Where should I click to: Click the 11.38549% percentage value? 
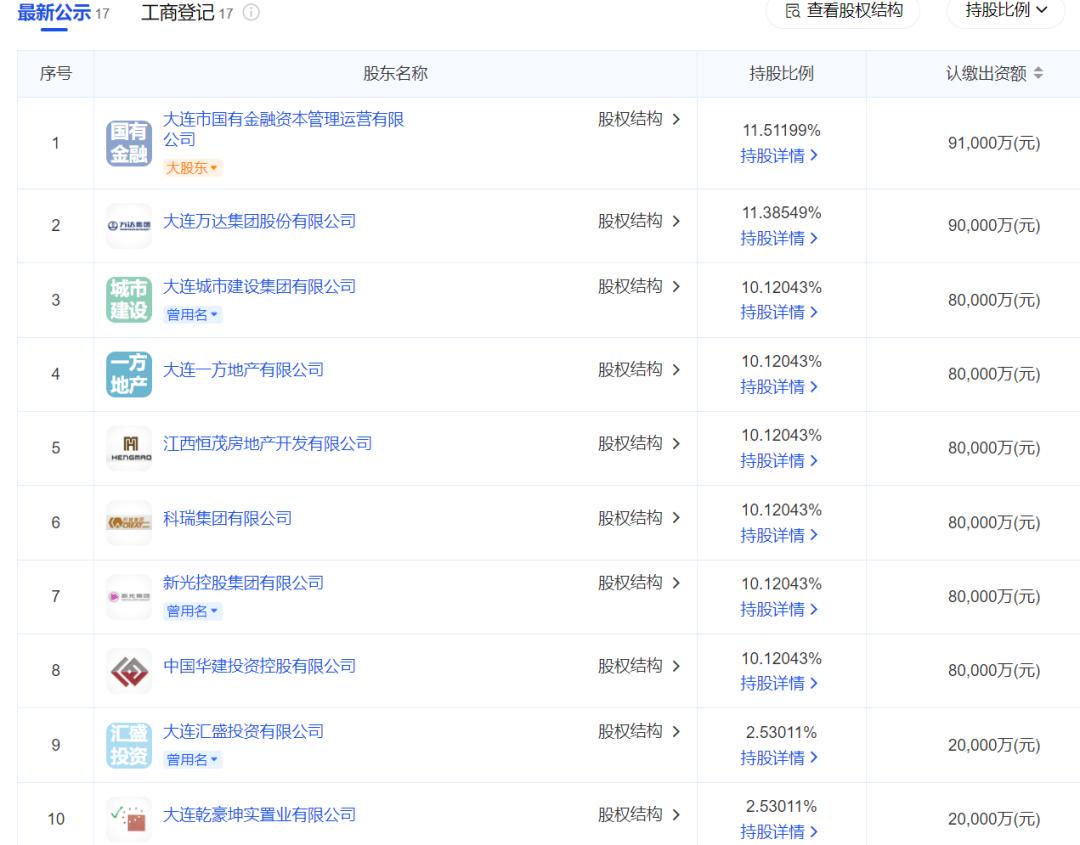(x=781, y=213)
